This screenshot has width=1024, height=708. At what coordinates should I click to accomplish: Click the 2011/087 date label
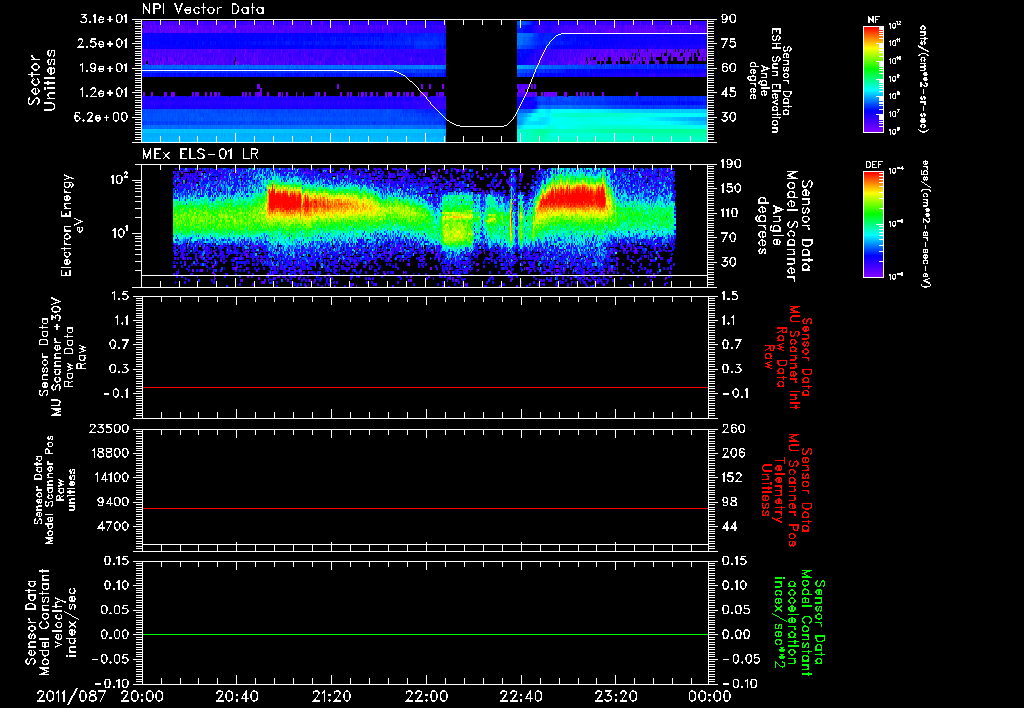71,696
